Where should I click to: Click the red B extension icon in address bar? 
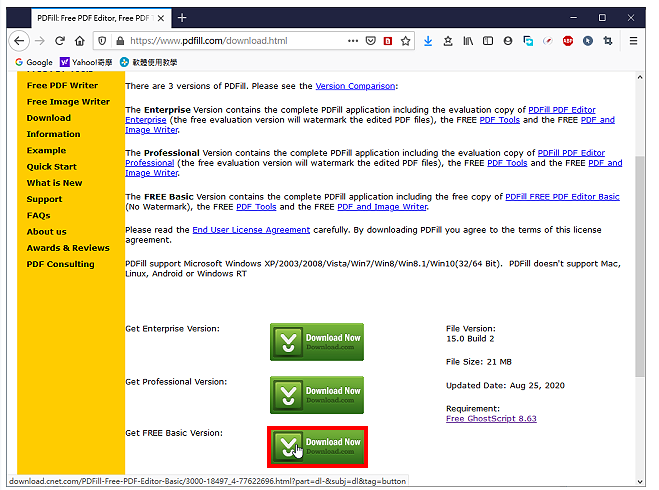click(388, 41)
